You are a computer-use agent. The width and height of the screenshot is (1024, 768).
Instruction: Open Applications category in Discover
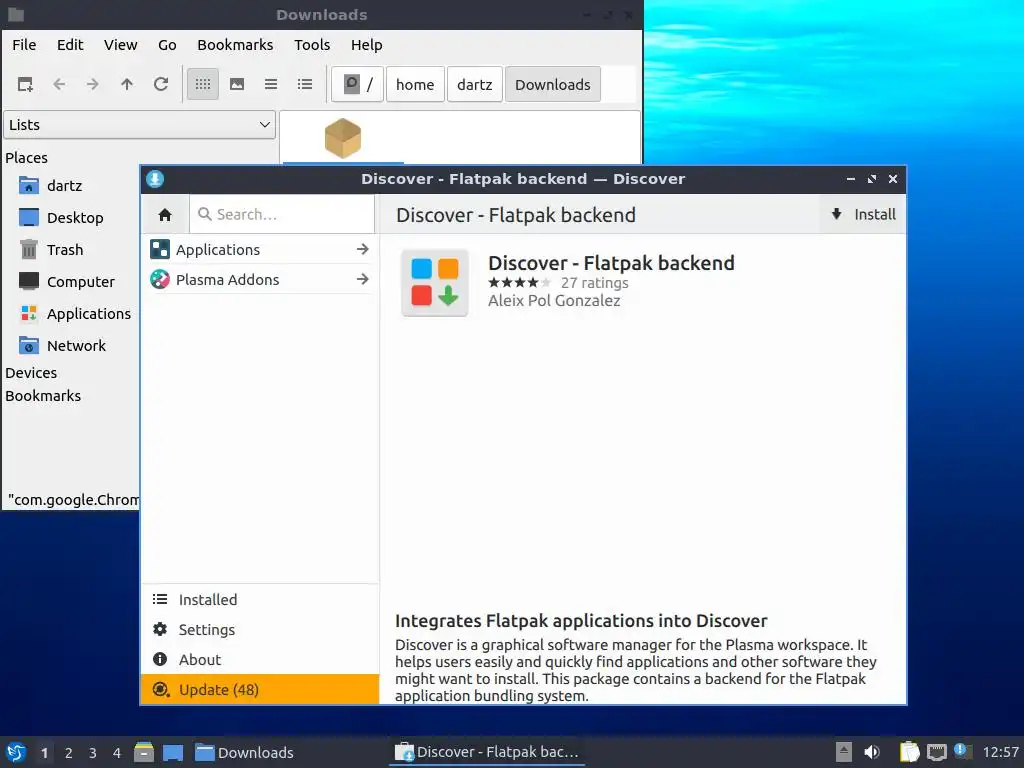[260, 249]
